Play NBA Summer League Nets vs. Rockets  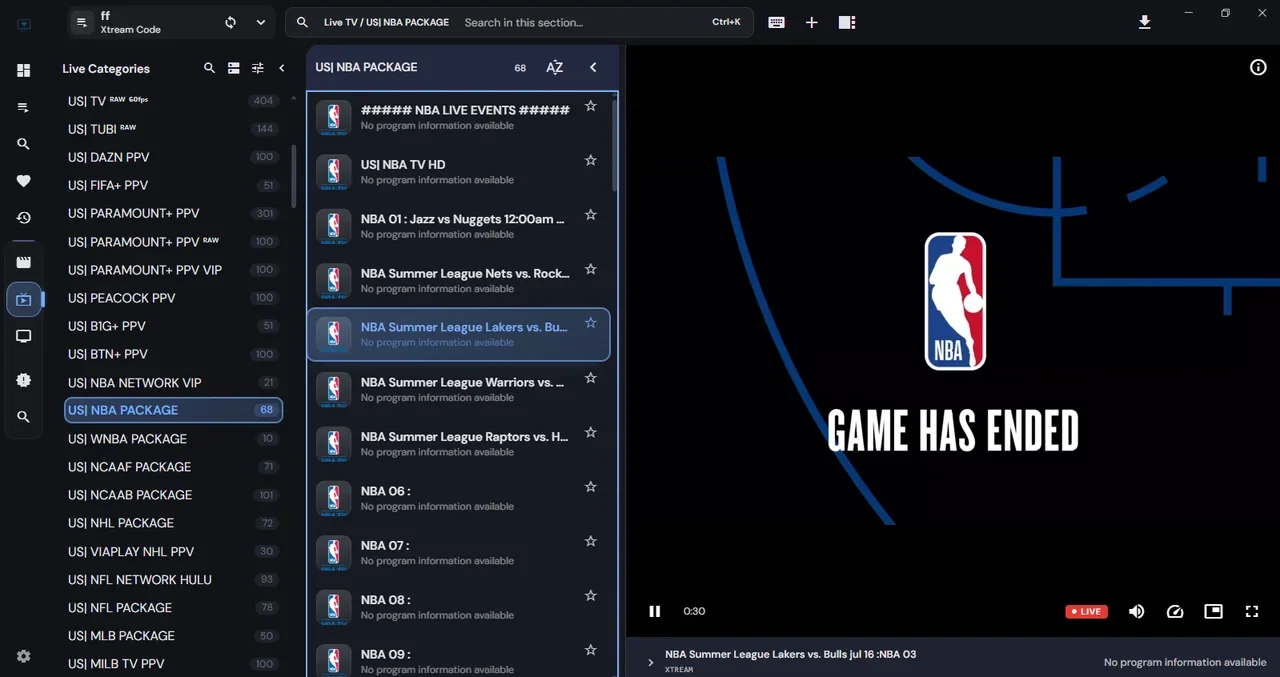click(x=458, y=280)
